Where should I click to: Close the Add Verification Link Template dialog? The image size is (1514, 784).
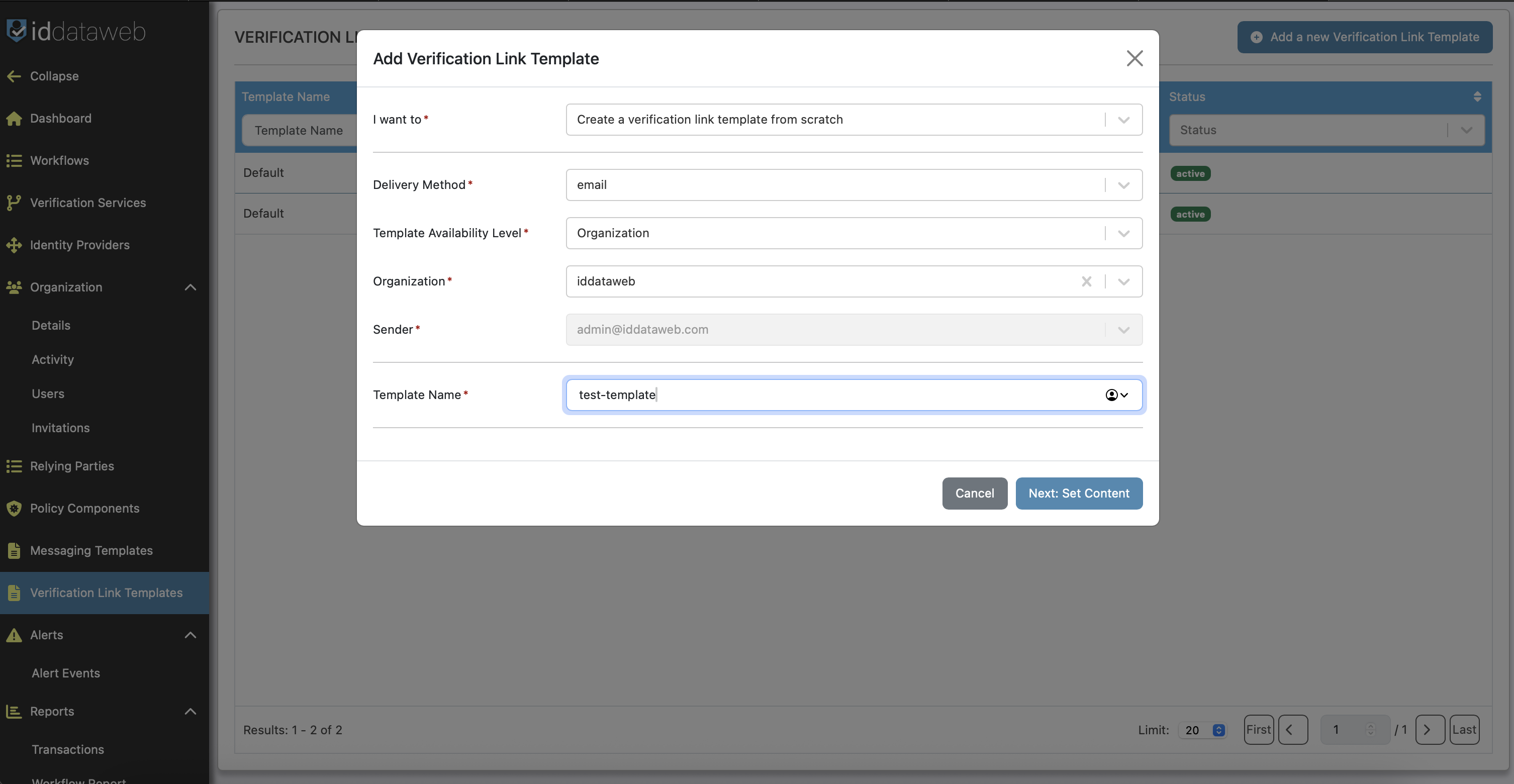1134,58
